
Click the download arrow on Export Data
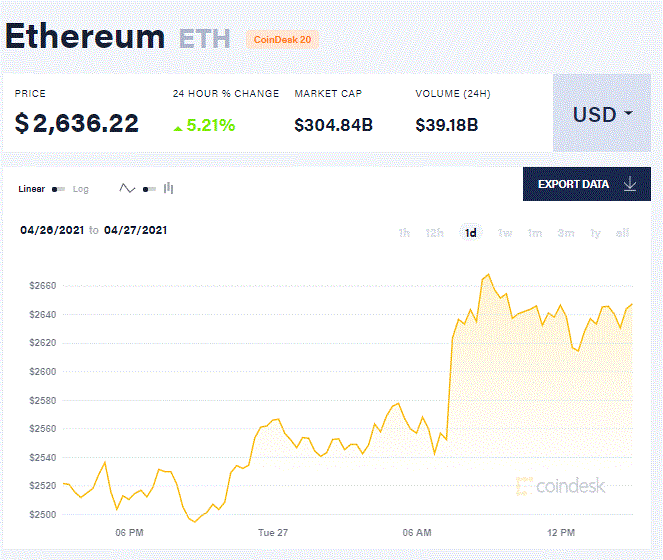pos(630,184)
